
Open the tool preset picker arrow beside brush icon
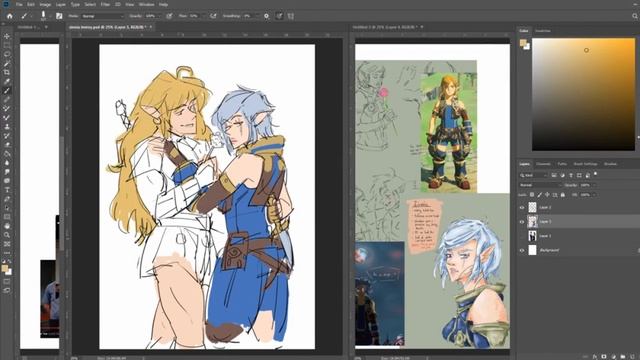pos(31,16)
